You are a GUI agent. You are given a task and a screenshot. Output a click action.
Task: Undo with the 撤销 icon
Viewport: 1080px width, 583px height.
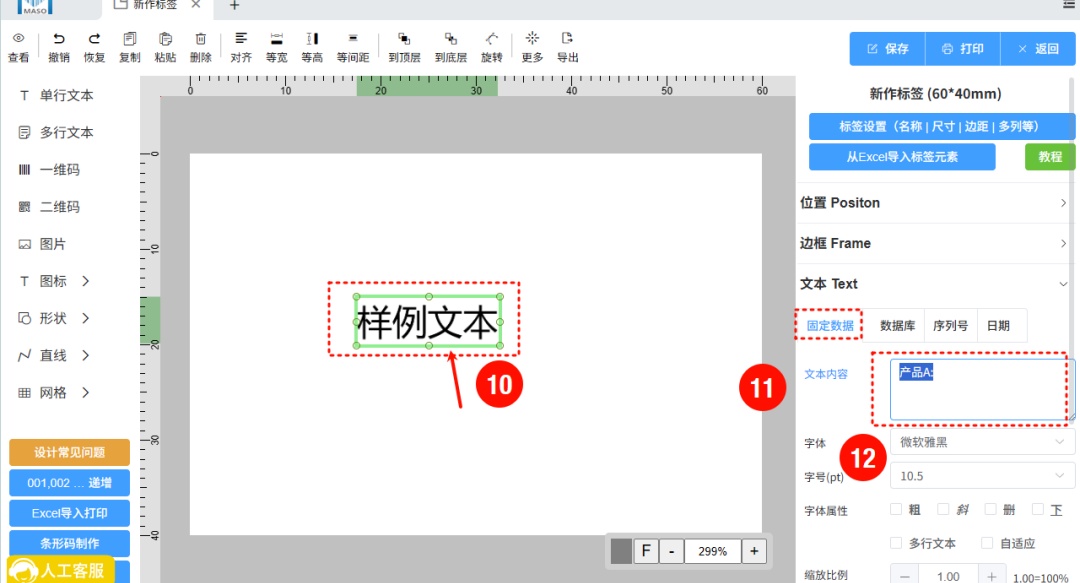coord(59,39)
